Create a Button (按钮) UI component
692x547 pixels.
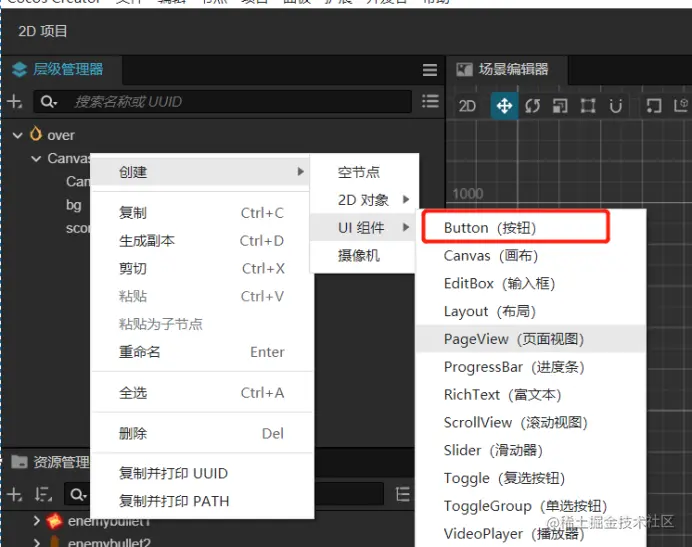[531, 228]
